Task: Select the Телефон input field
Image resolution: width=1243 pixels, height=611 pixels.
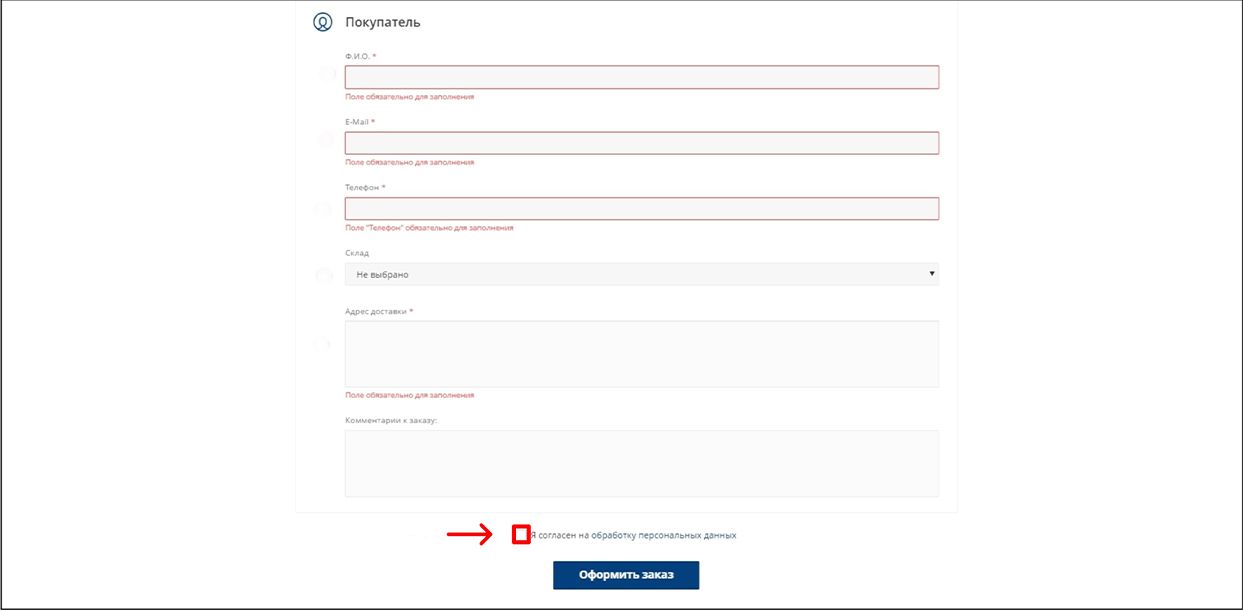Action: tap(641, 208)
